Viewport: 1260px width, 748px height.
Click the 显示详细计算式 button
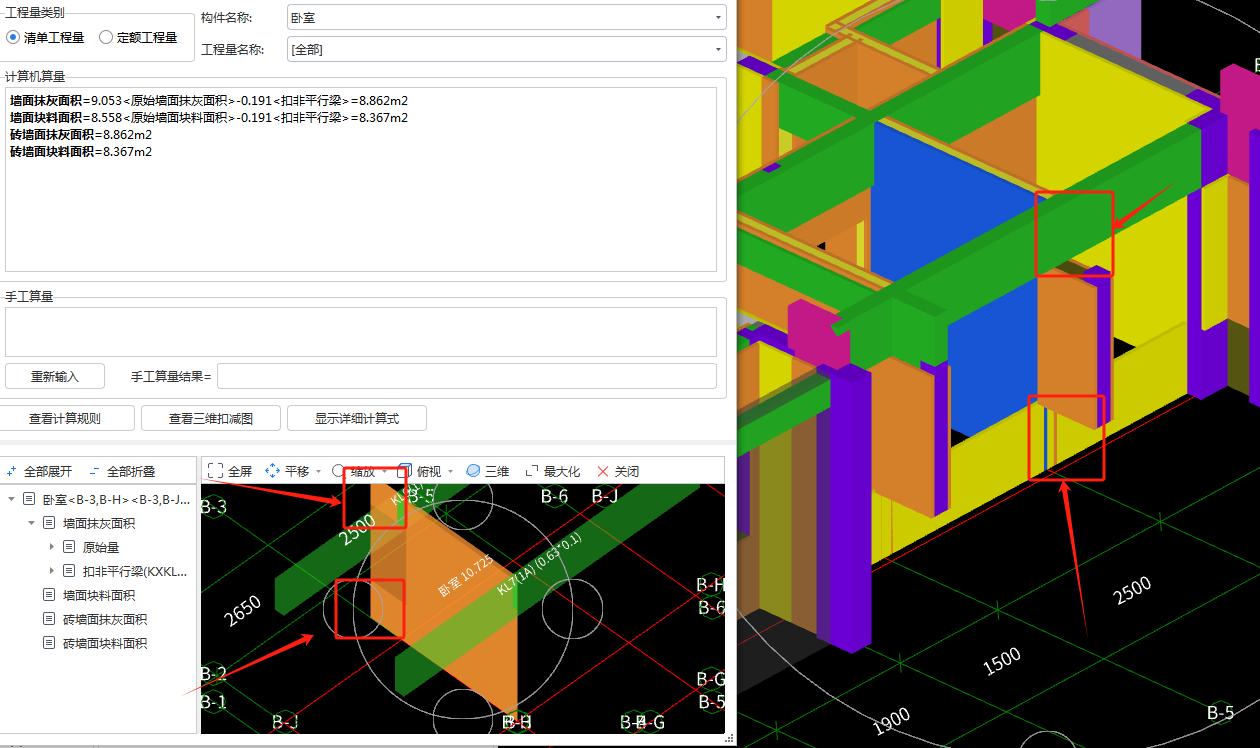357,418
